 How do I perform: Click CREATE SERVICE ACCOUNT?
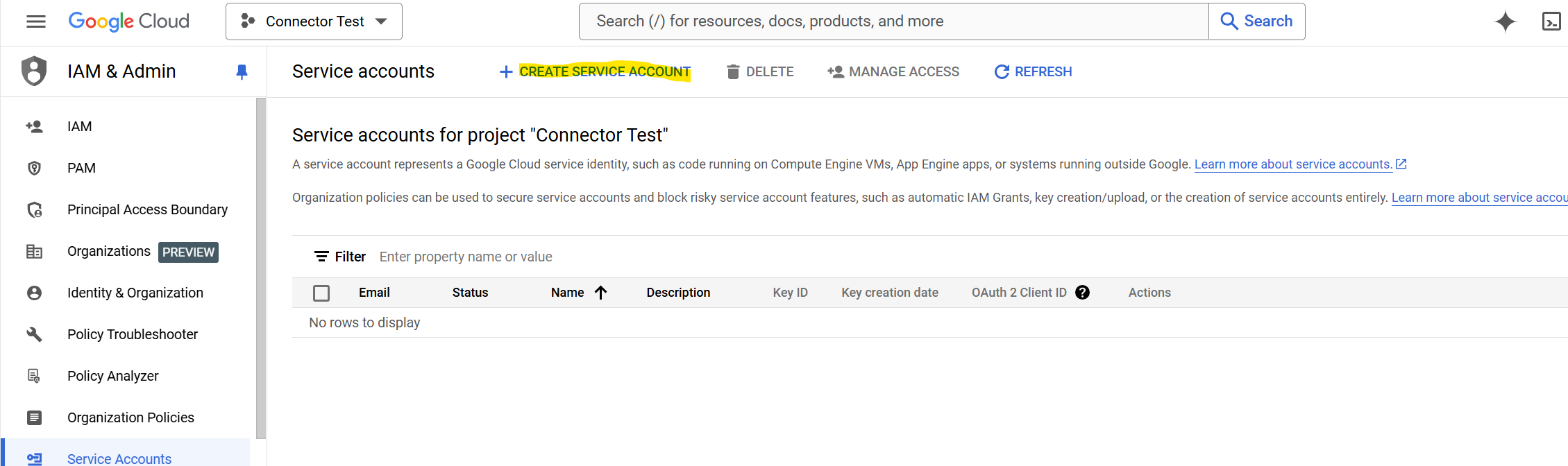click(605, 71)
